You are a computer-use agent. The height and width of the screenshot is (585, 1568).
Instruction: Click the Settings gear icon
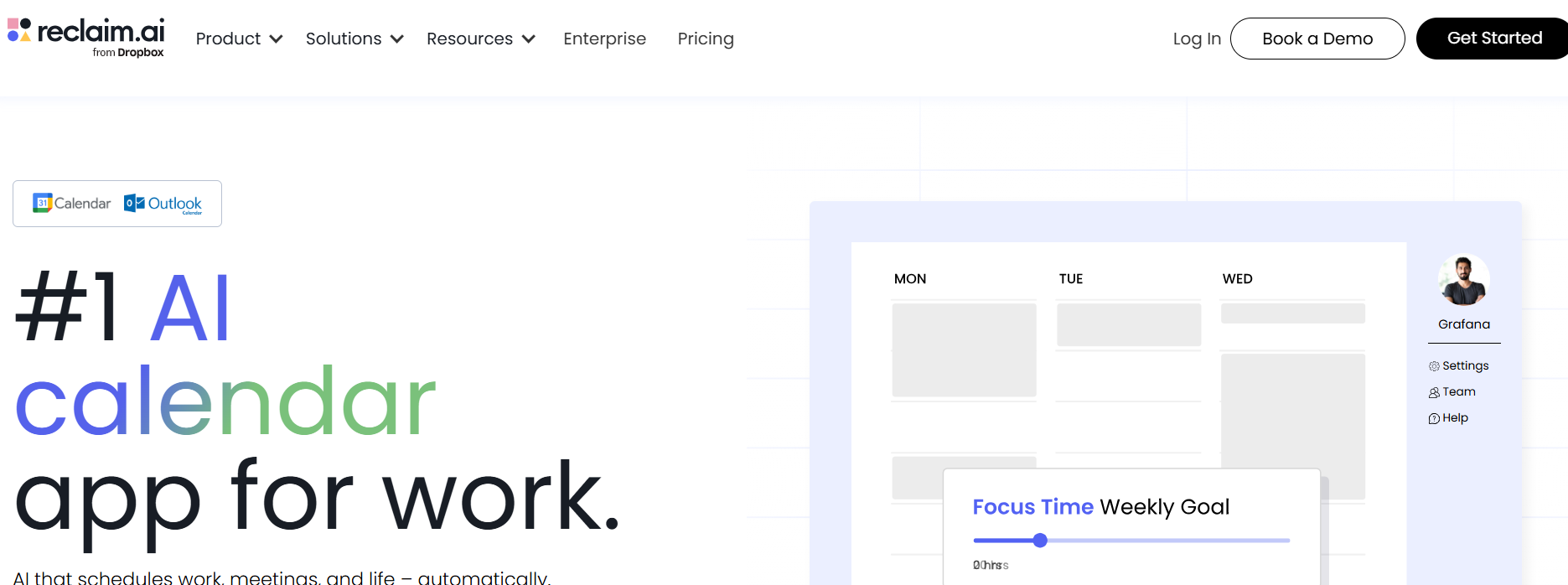(1434, 366)
